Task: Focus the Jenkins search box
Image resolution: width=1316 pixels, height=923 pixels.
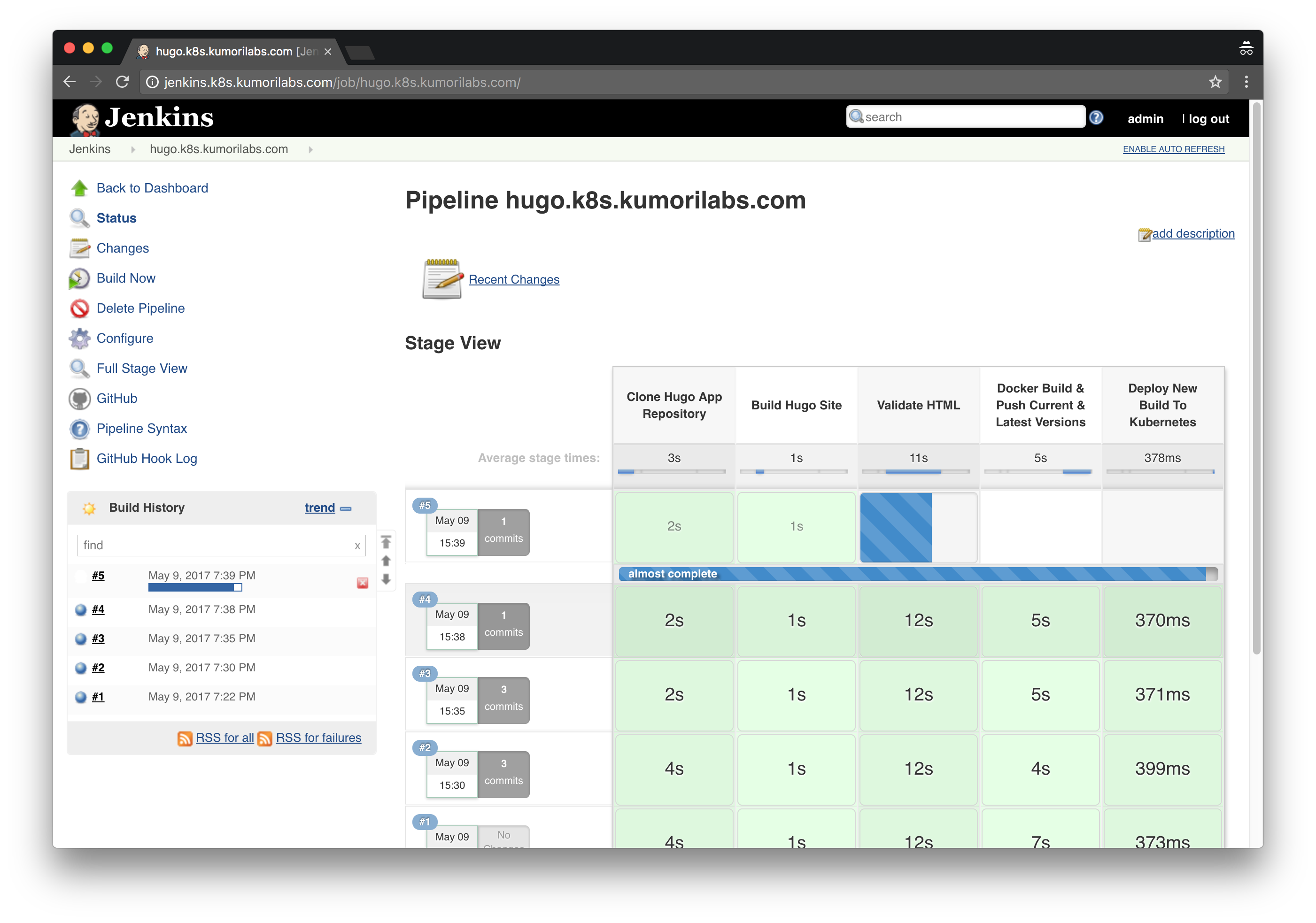Action: coord(965,117)
